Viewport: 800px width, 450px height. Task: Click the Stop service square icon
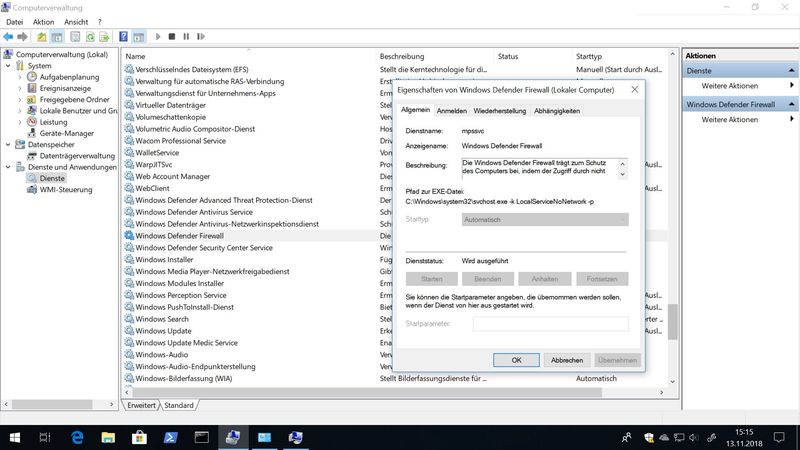172,37
